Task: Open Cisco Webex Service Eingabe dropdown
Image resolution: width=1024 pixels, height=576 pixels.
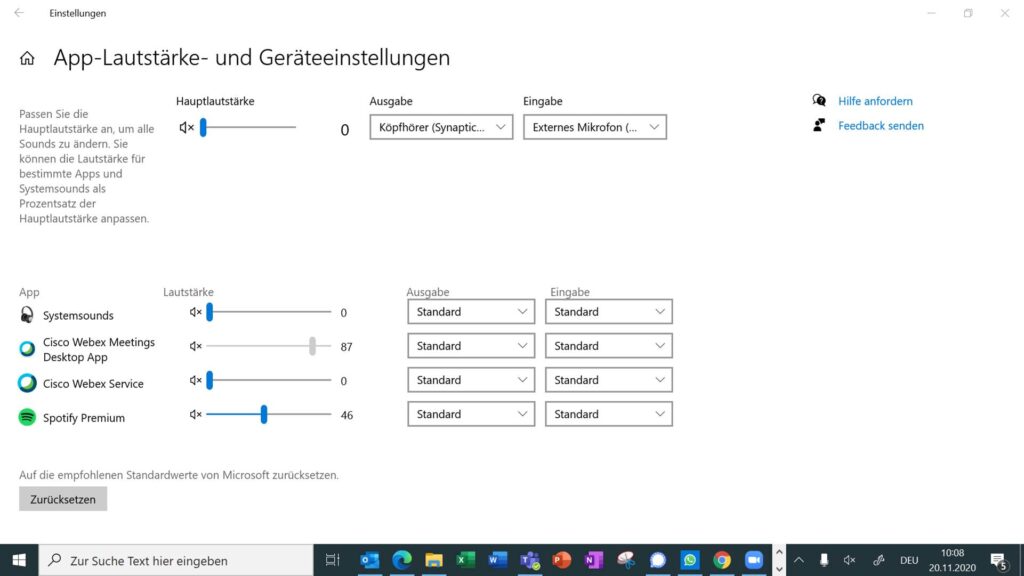Action: click(x=609, y=379)
